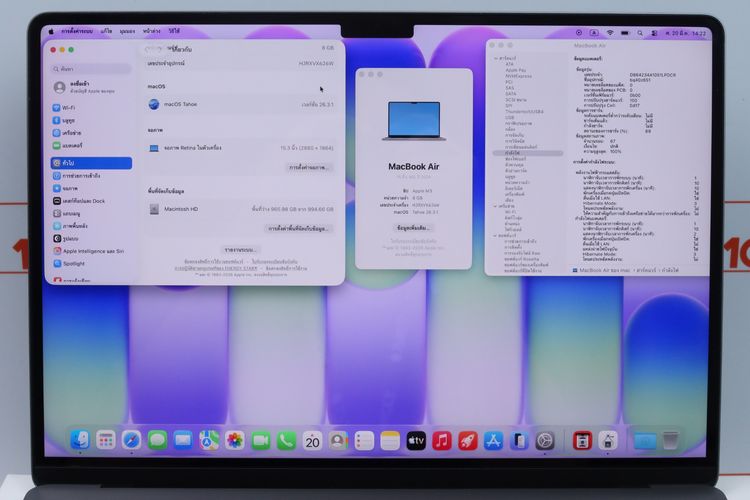Image resolution: width=750 pixels, height=500 pixels.
Task: Click the System Settings search field
Action: pyautogui.click(x=91, y=69)
